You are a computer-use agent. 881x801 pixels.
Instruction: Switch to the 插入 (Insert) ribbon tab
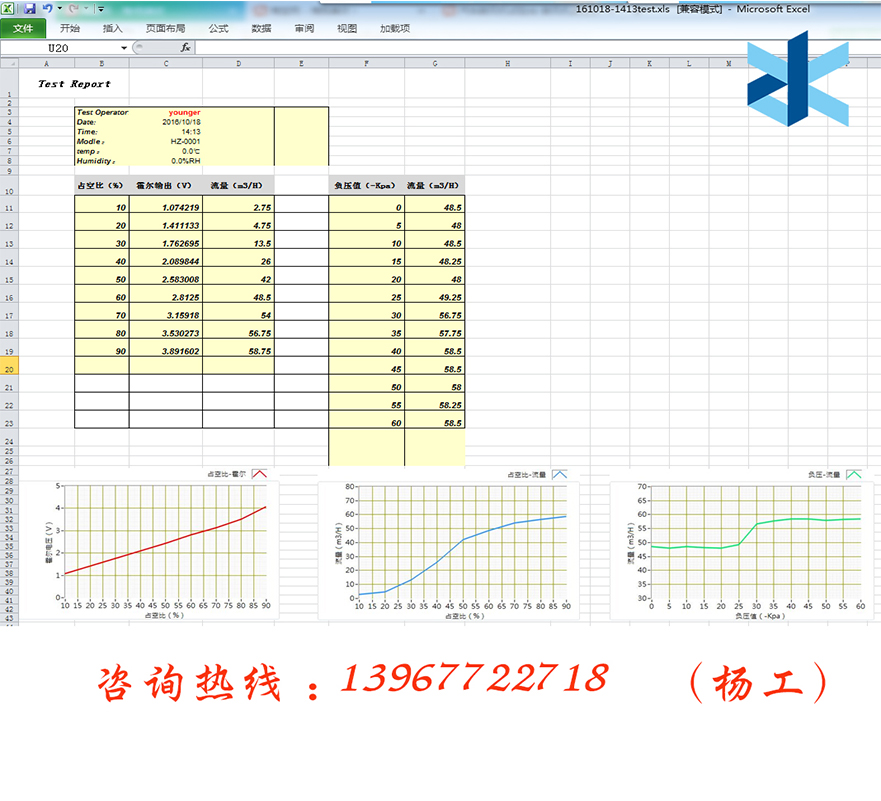click(113, 28)
